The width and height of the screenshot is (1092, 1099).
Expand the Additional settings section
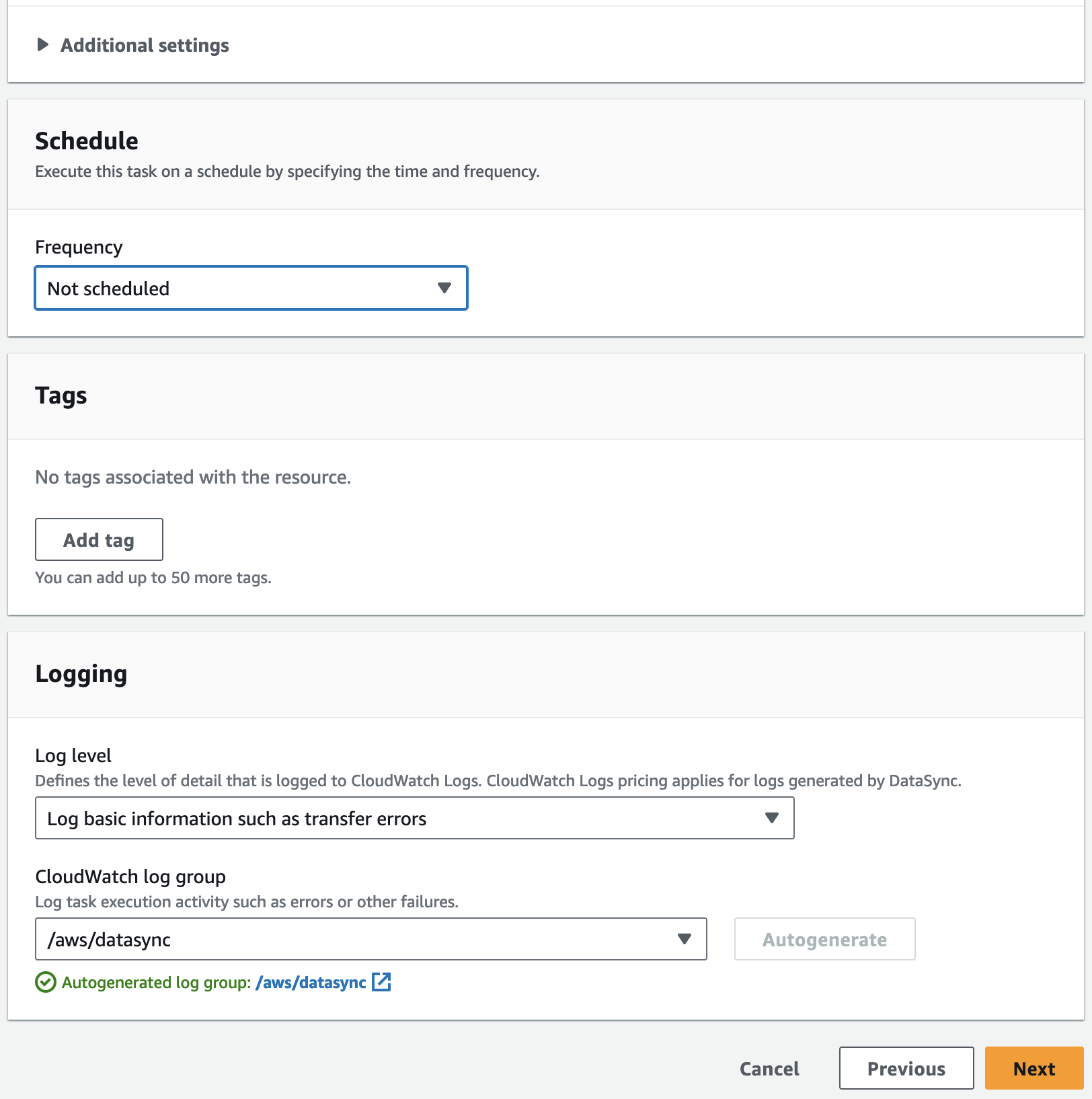[133, 45]
